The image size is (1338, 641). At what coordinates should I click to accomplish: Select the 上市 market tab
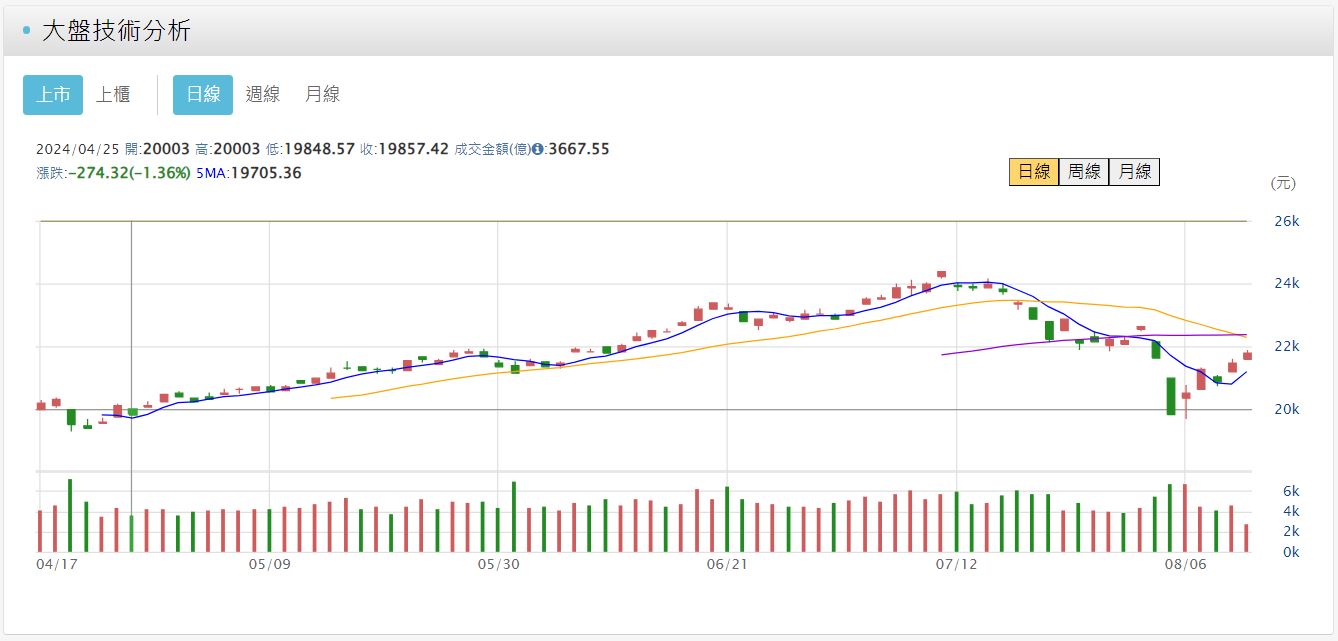click(53, 95)
